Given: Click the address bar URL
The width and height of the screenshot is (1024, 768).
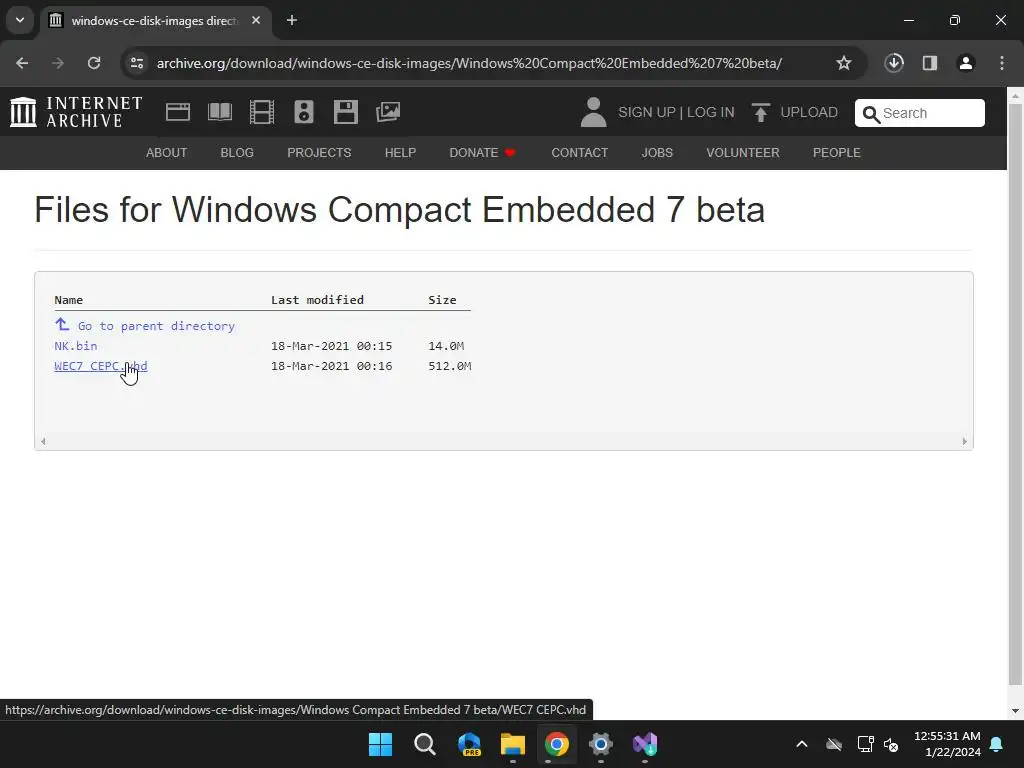Looking at the screenshot, I should (x=469, y=63).
